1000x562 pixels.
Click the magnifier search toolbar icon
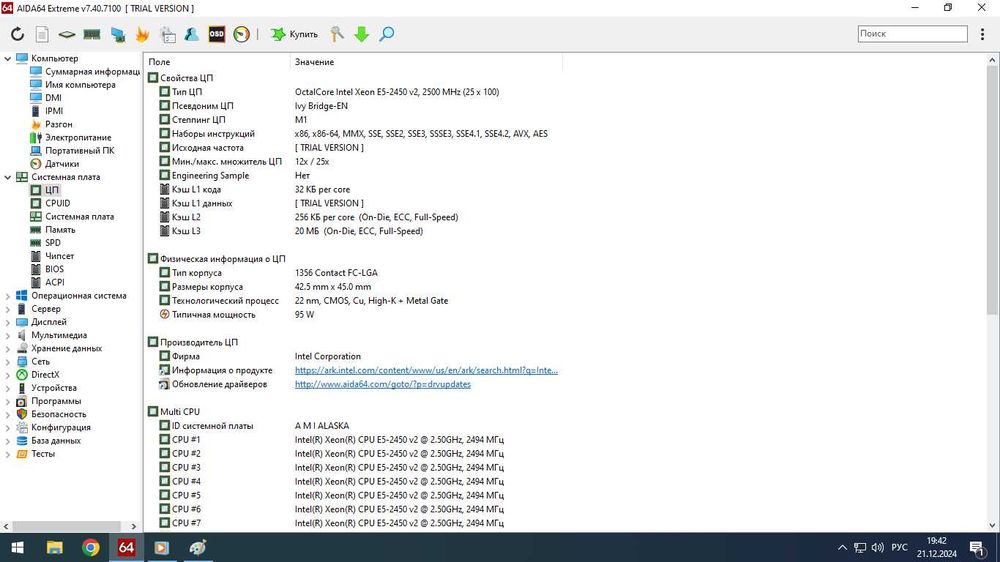(386, 34)
